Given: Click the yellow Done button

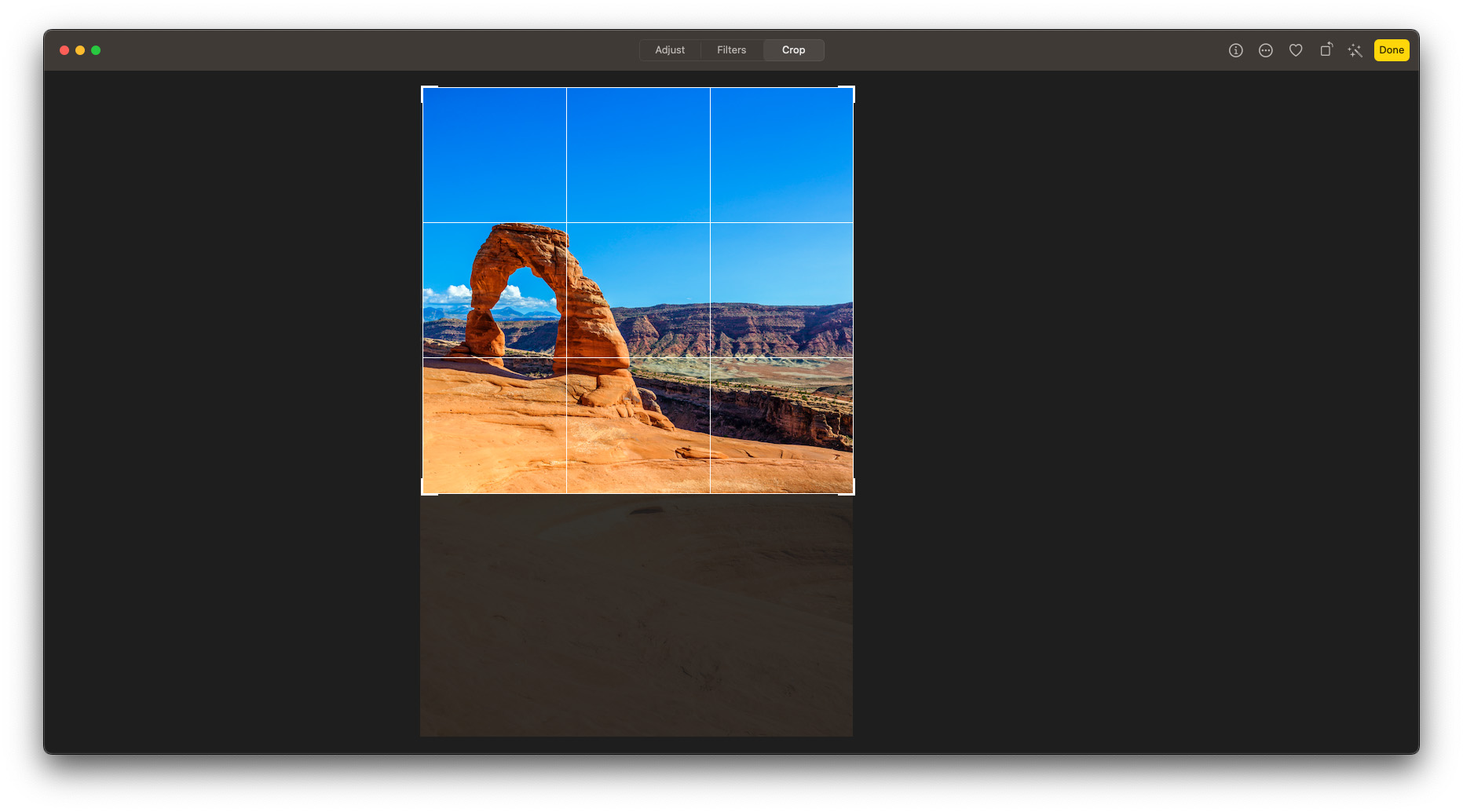Looking at the screenshot, I should click(x=1391, y=50).
